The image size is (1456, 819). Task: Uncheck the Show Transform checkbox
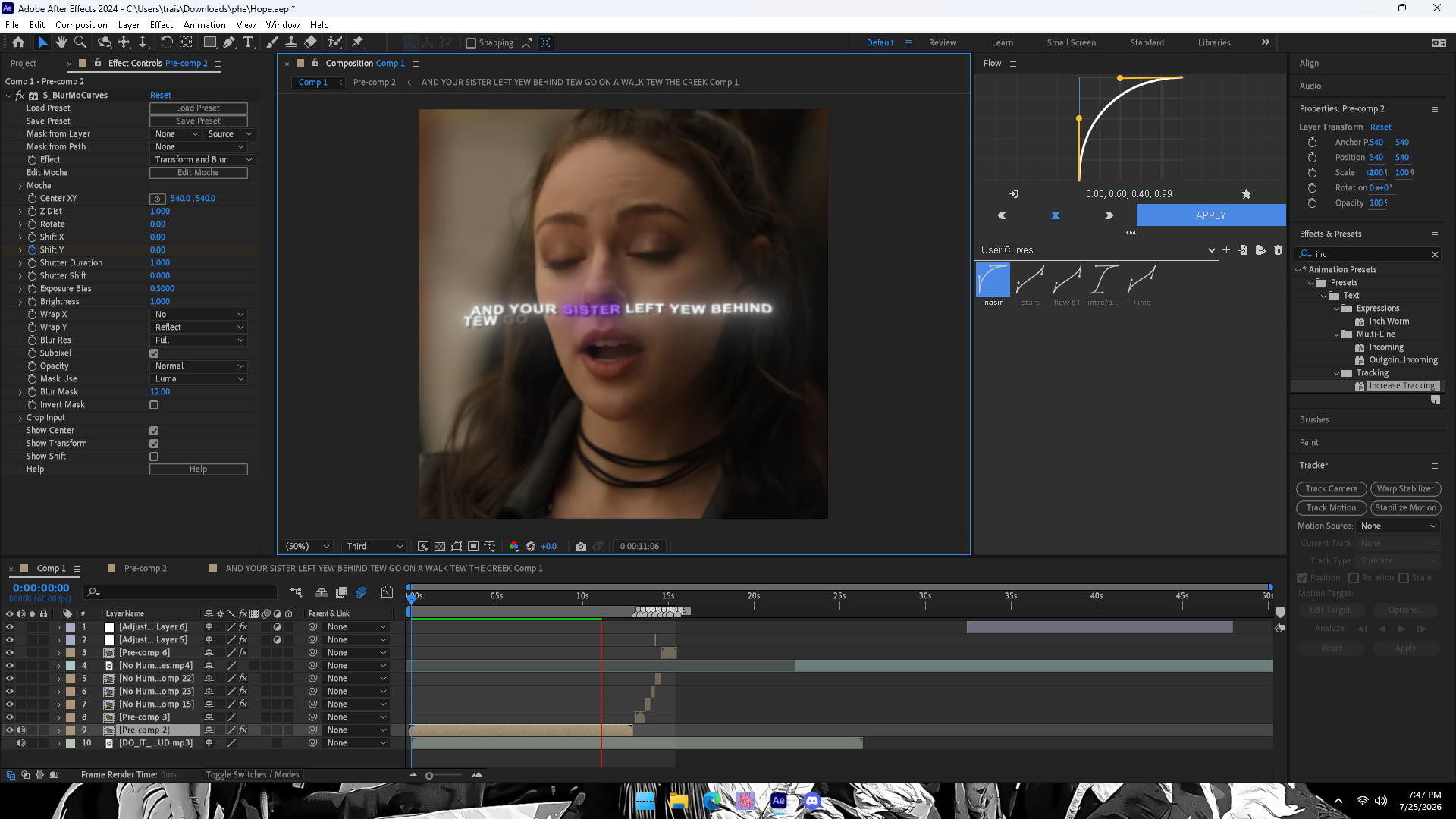pyautogui.click(x=154, y=444)
